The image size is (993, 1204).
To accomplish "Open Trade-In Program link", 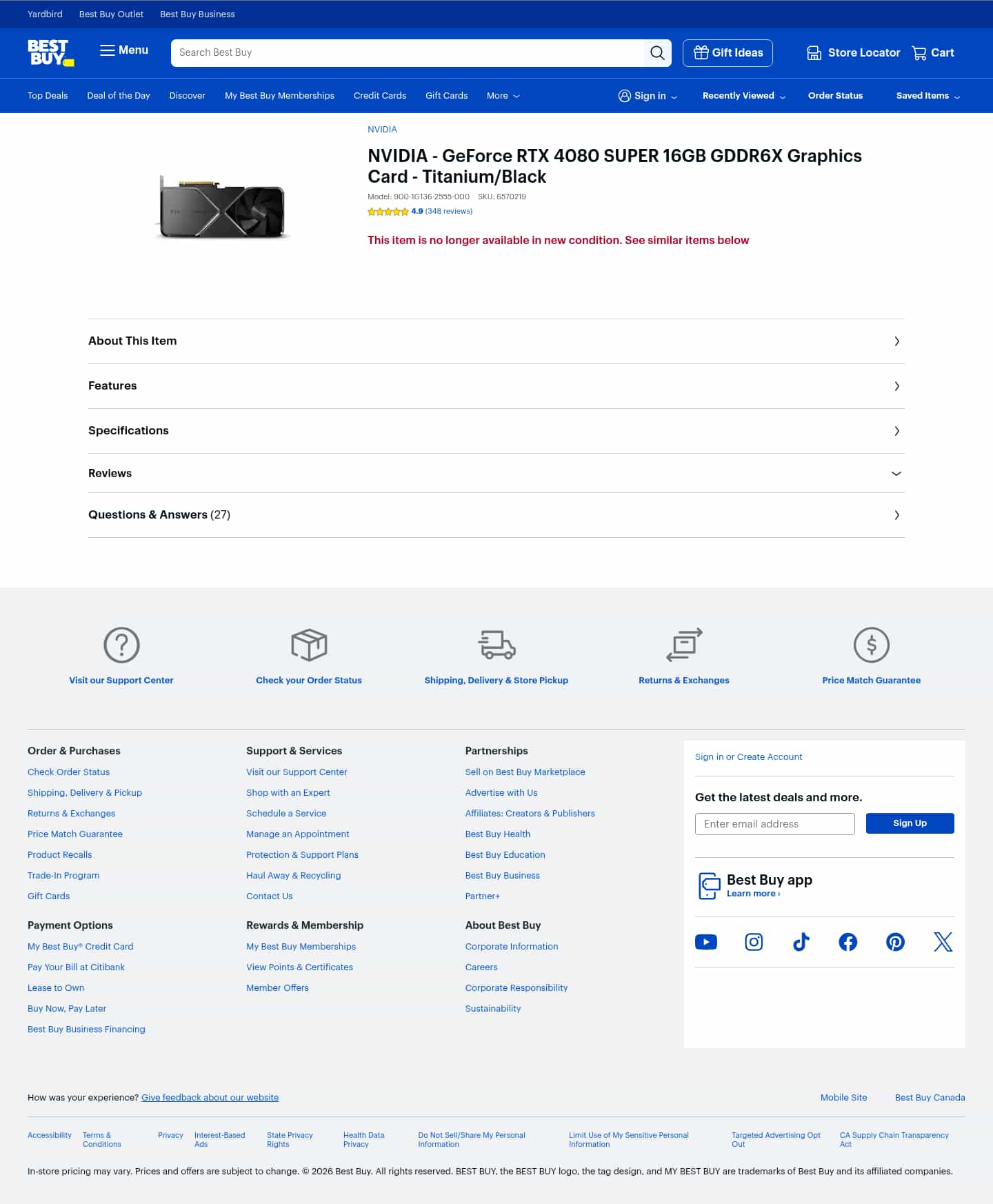I will (63, 876).
